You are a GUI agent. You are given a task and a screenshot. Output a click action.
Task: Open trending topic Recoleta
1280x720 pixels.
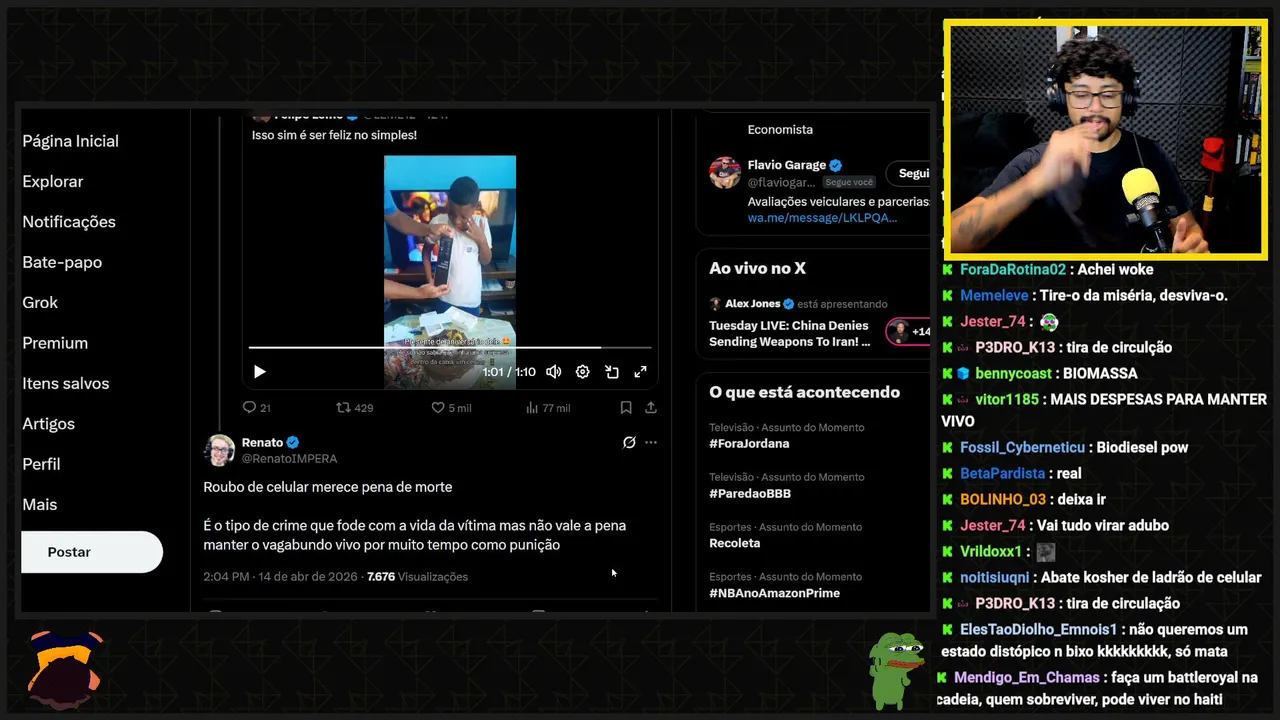coord(734,544)
